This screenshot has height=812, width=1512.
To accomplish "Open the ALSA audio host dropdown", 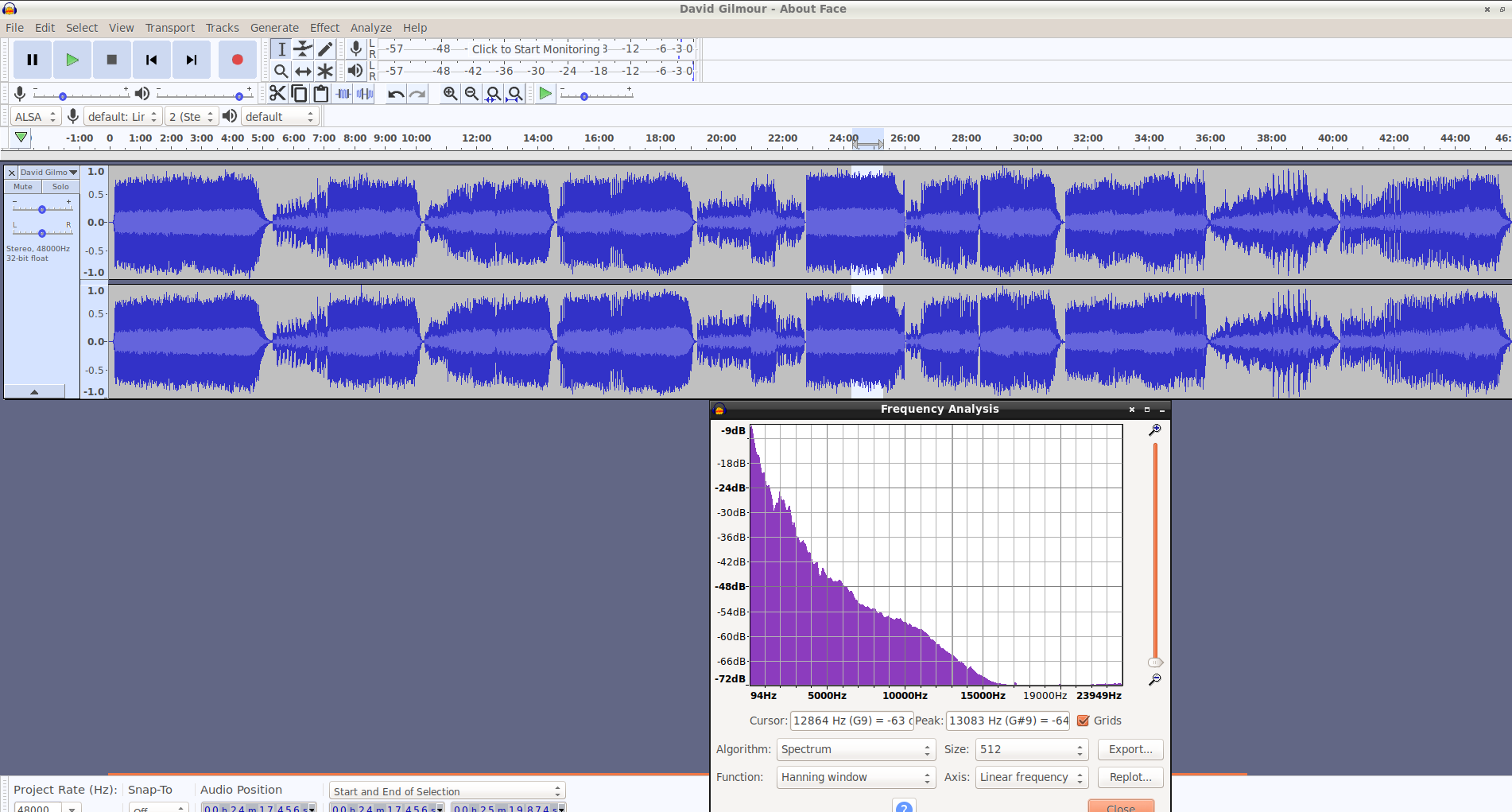I will pyautogui.click(x=36, y=117).
